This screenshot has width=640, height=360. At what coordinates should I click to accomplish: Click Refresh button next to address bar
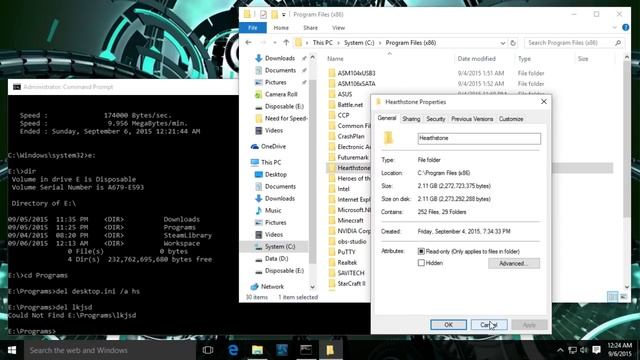(513, 43)
